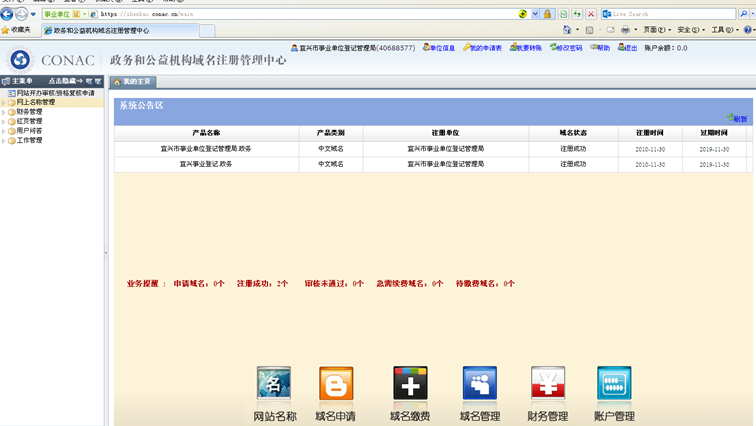The width and height of the screenshot is (756, 426).
Task: Switch to the 政务和公益机构域名注册管理中心 browser tab
Action: (x=120, y=30)
